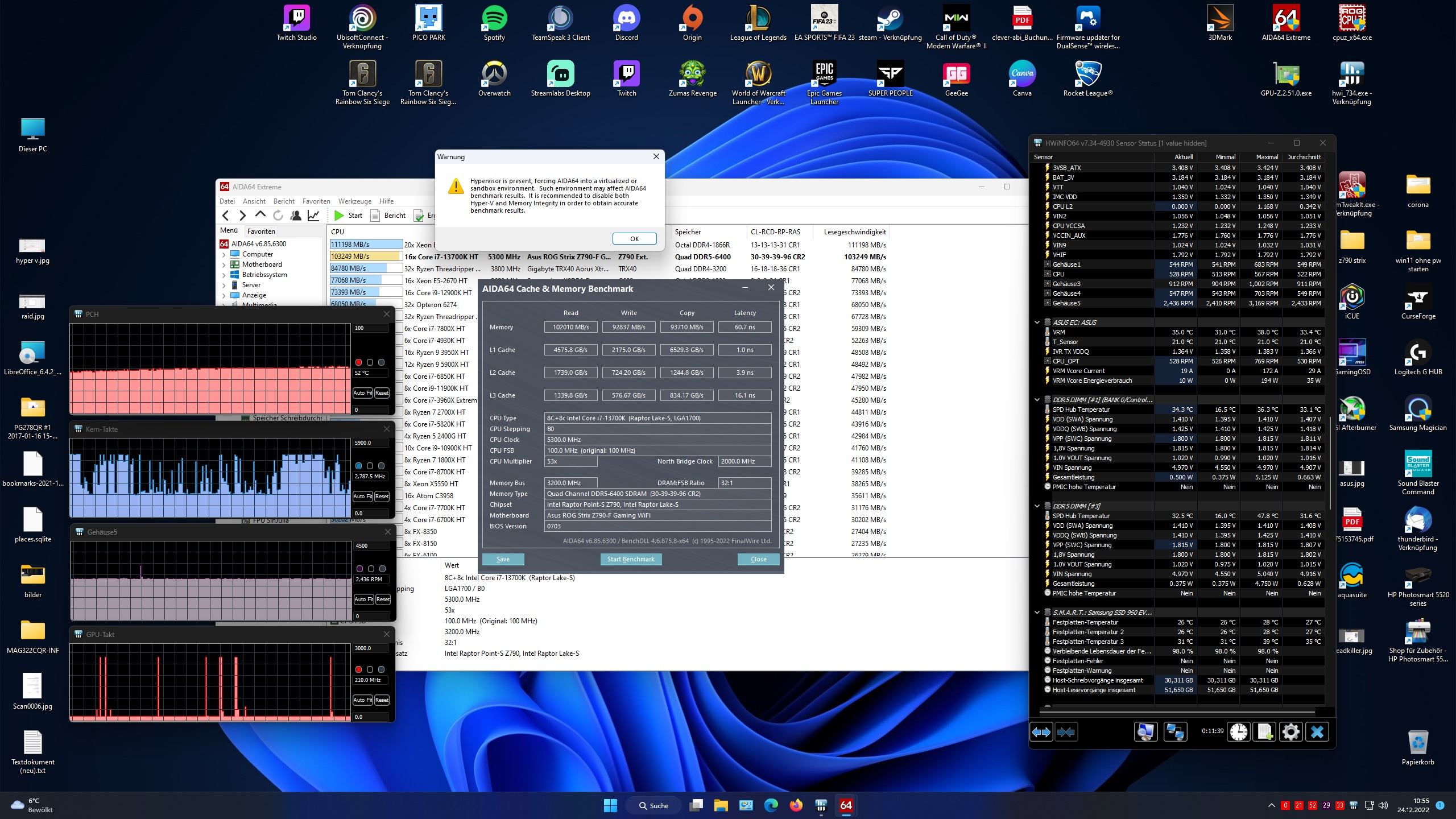Expand the Motherboard tree node
Viewport: 1456px width, 819px height.
click(x=224, y=264)
